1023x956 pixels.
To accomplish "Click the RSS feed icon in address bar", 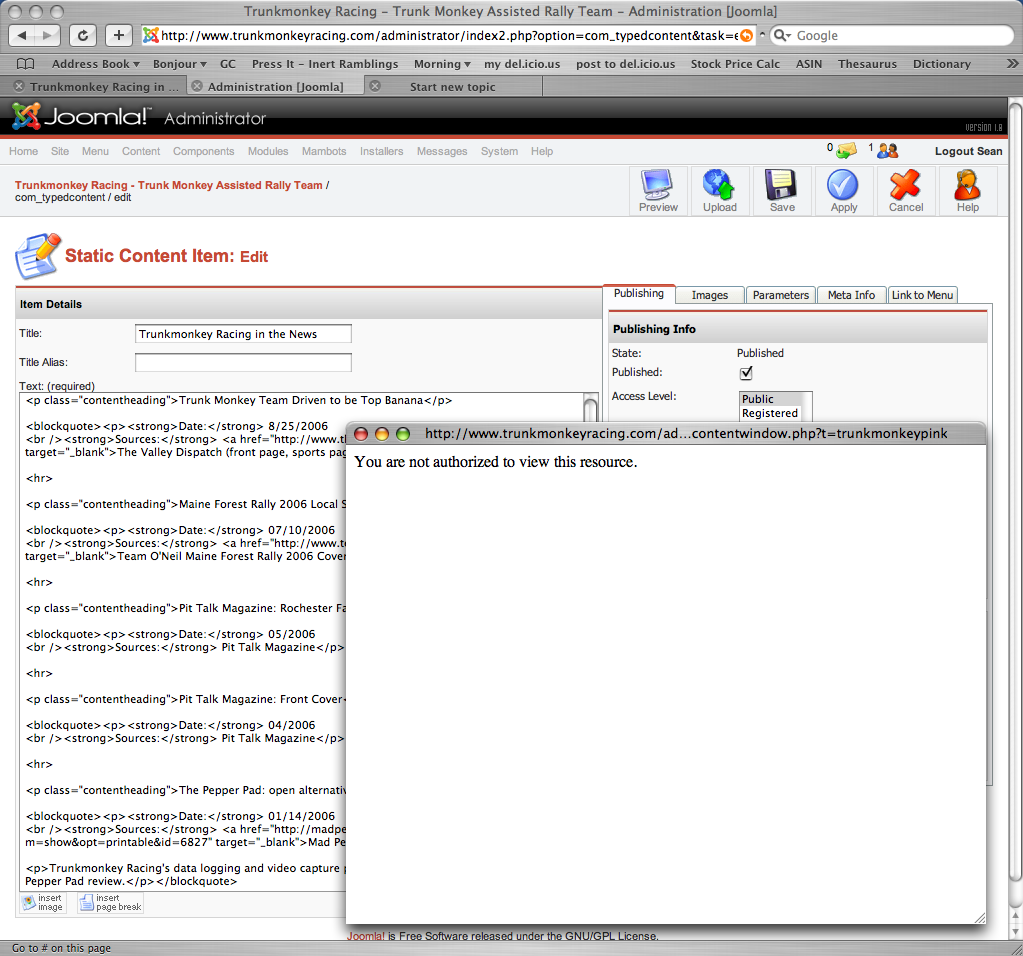I will (x=746, y=35).
